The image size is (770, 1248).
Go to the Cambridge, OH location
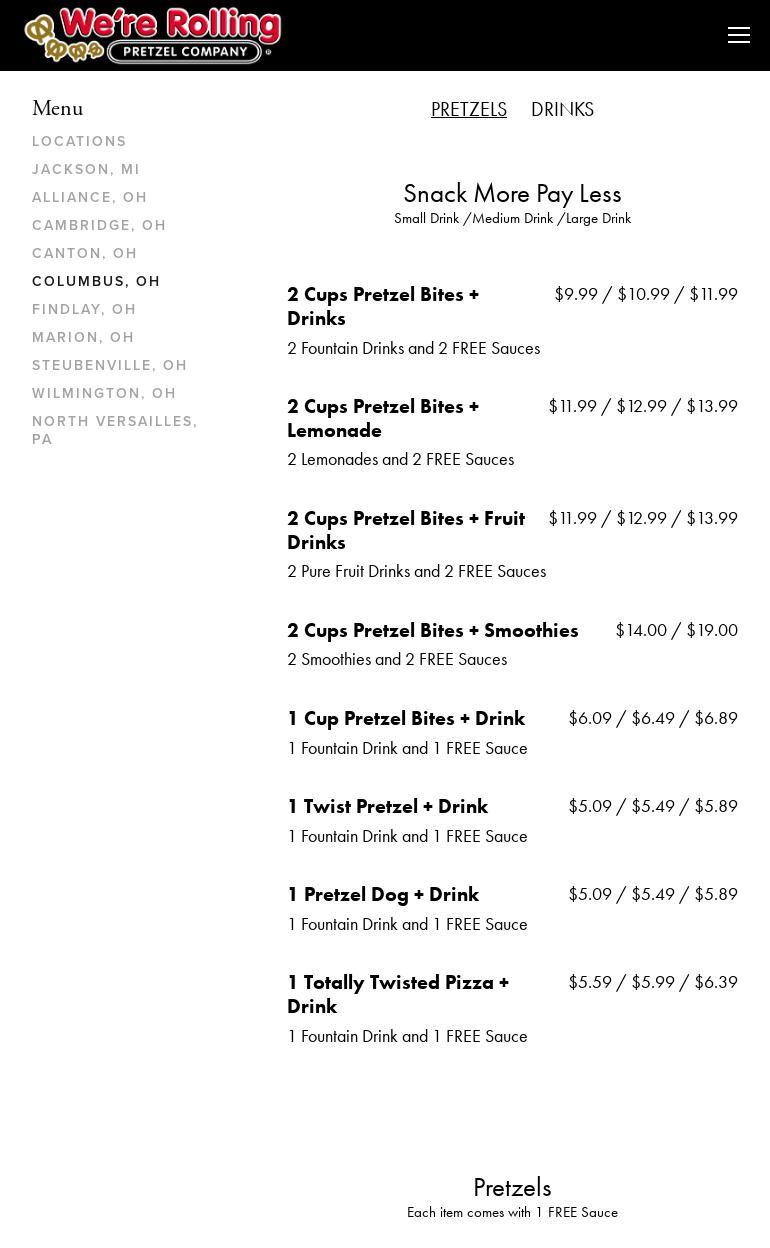99,226
